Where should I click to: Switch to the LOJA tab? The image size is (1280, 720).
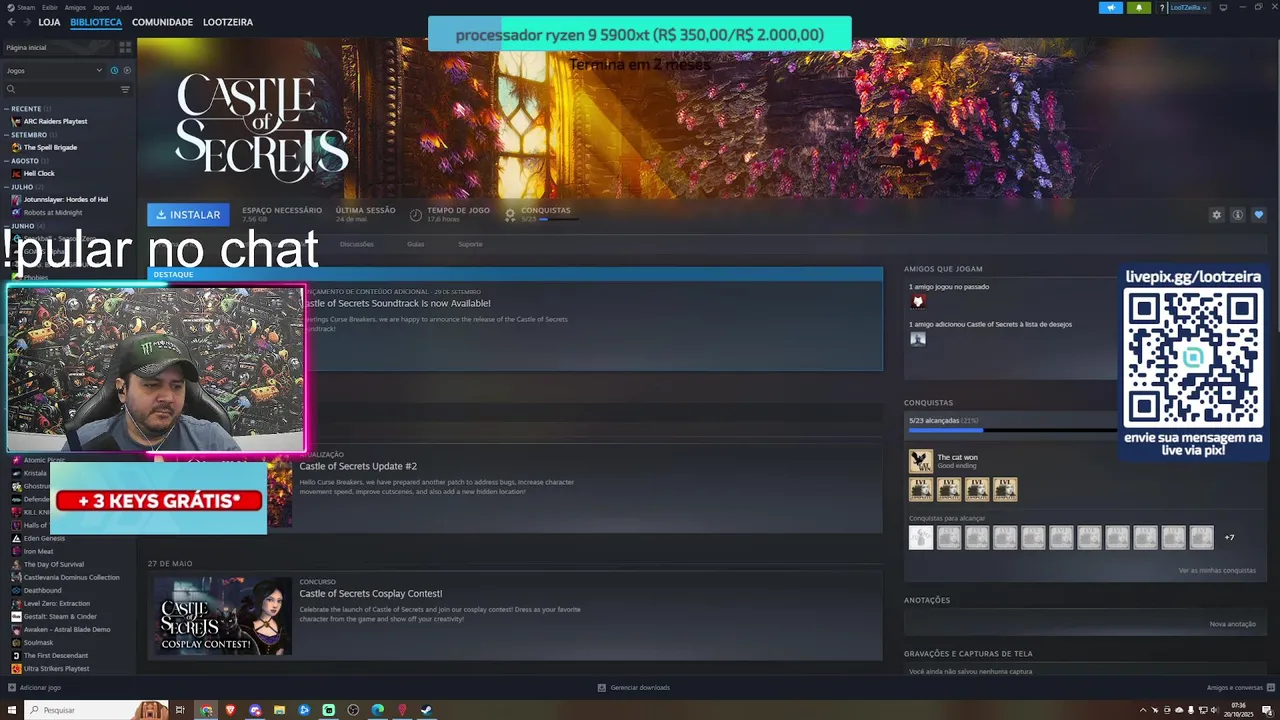coord(49,22)
